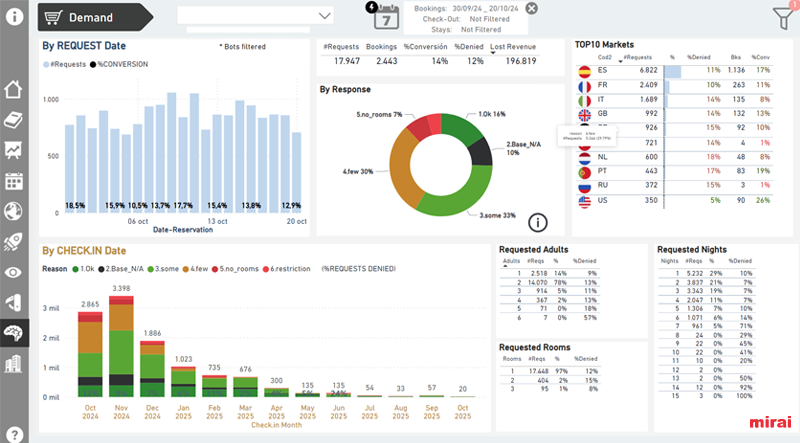800x443 pixels.
Task: Click the United Kingdom flag icon
Action: (x=585, y=115)
